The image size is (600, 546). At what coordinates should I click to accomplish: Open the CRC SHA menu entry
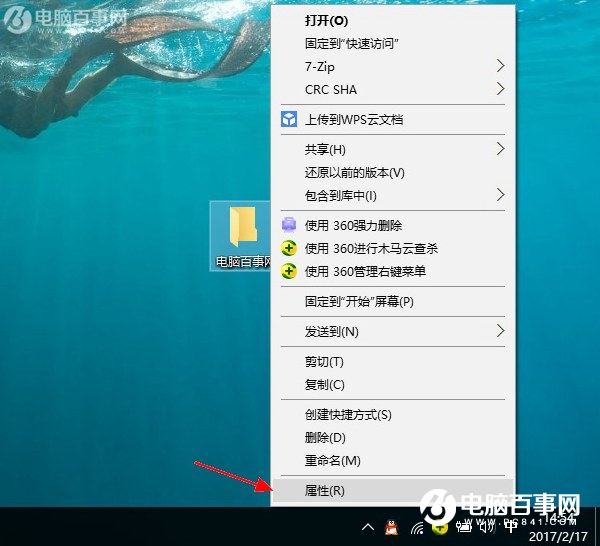393,90
